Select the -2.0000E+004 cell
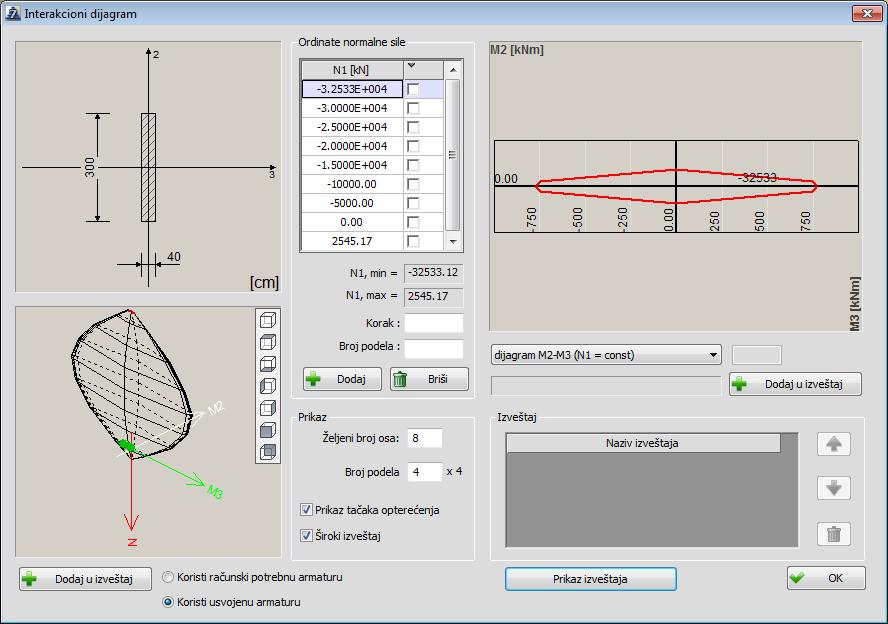The width and height of the screenshot is (888, 624). (352, 146)
